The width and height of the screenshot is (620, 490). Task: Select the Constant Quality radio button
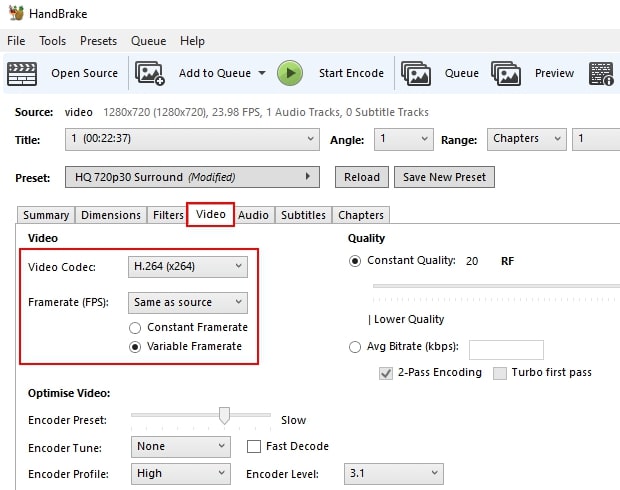click(355, 261)
